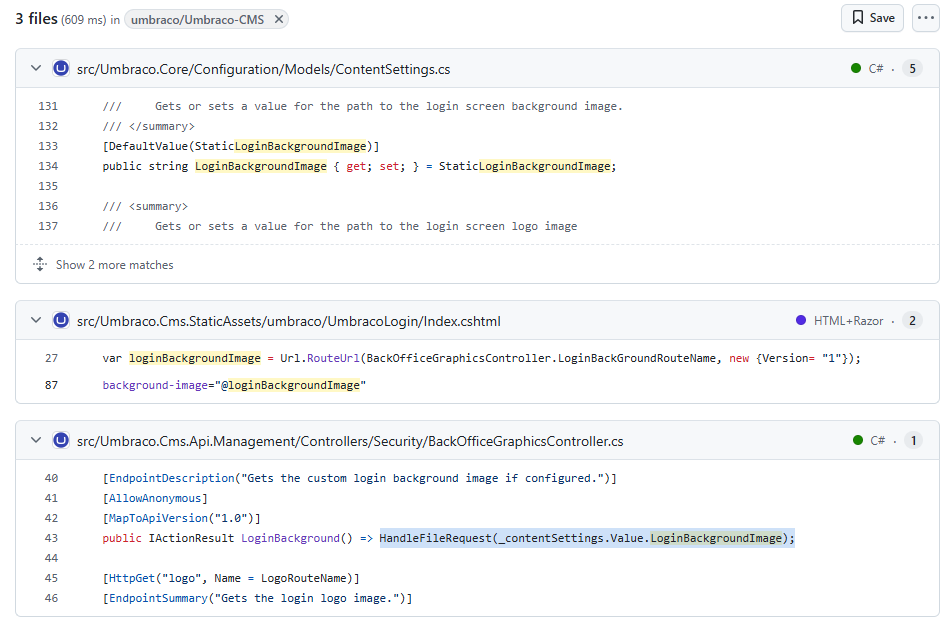This screenshot has width=950, height=626.
Task: Click green C# language dot on ContentSettings
Action: point(856,69)
